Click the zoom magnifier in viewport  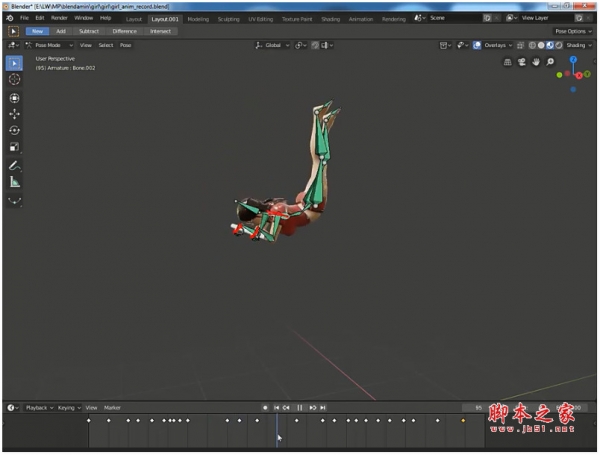point(550,62)
